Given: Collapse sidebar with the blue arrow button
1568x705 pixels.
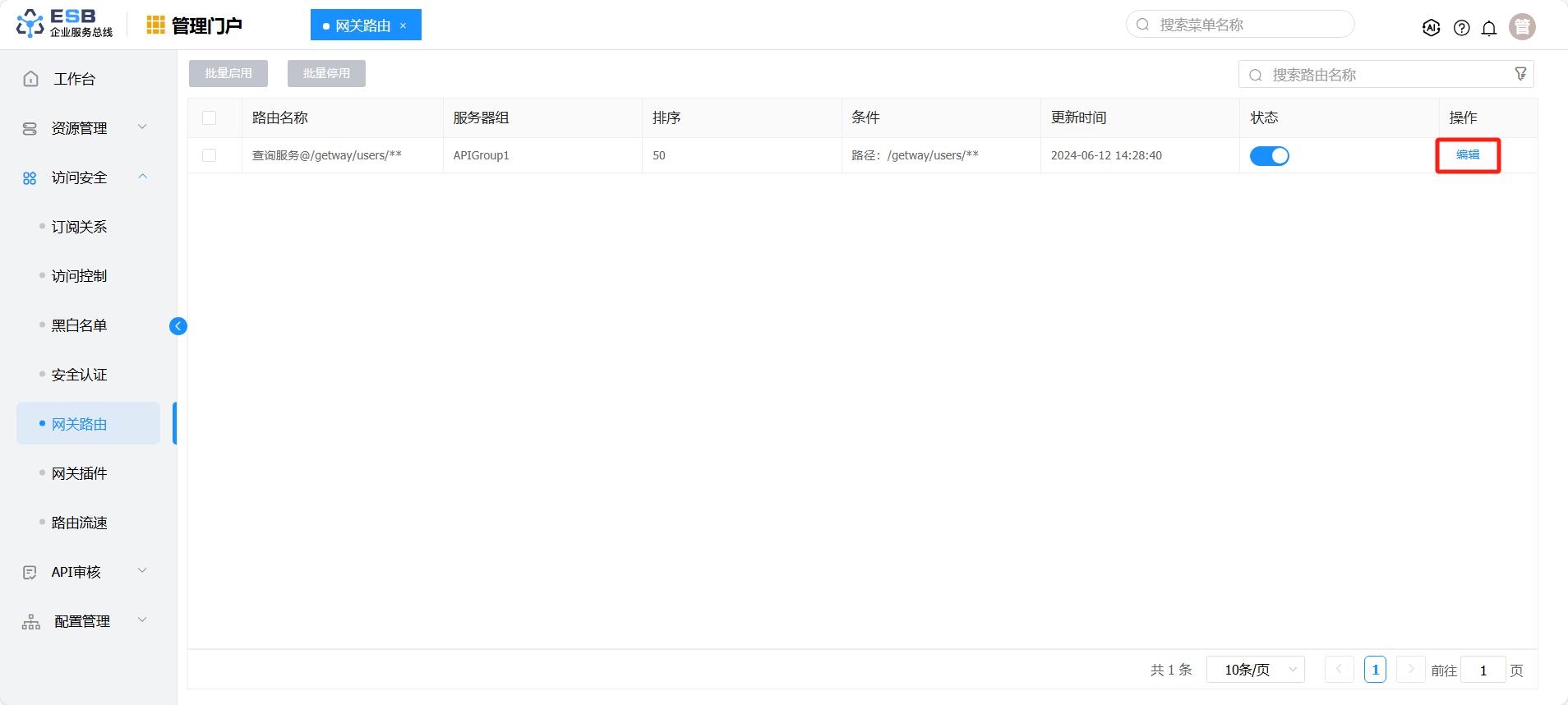Looking at the screenshot, I should (178, 326).
